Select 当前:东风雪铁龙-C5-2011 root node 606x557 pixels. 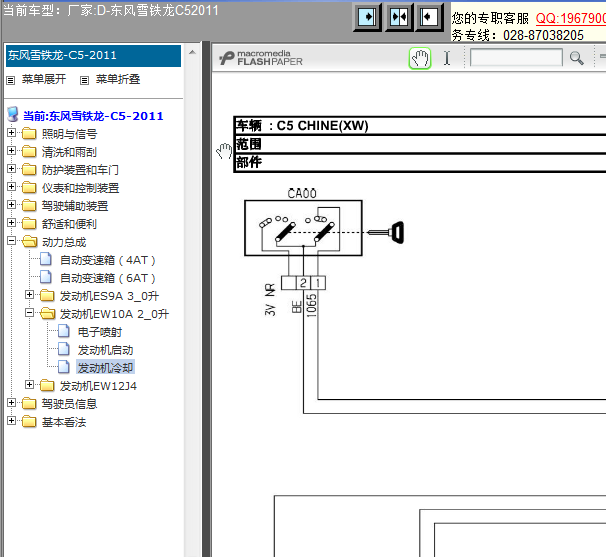tap(93, 116)
